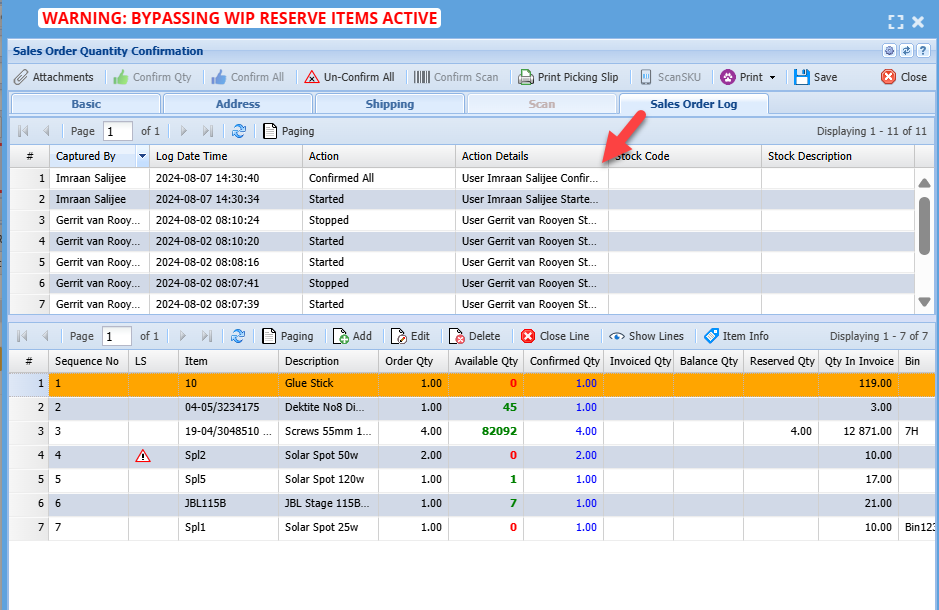Refresh the sales order log grid

coord(239,131)
